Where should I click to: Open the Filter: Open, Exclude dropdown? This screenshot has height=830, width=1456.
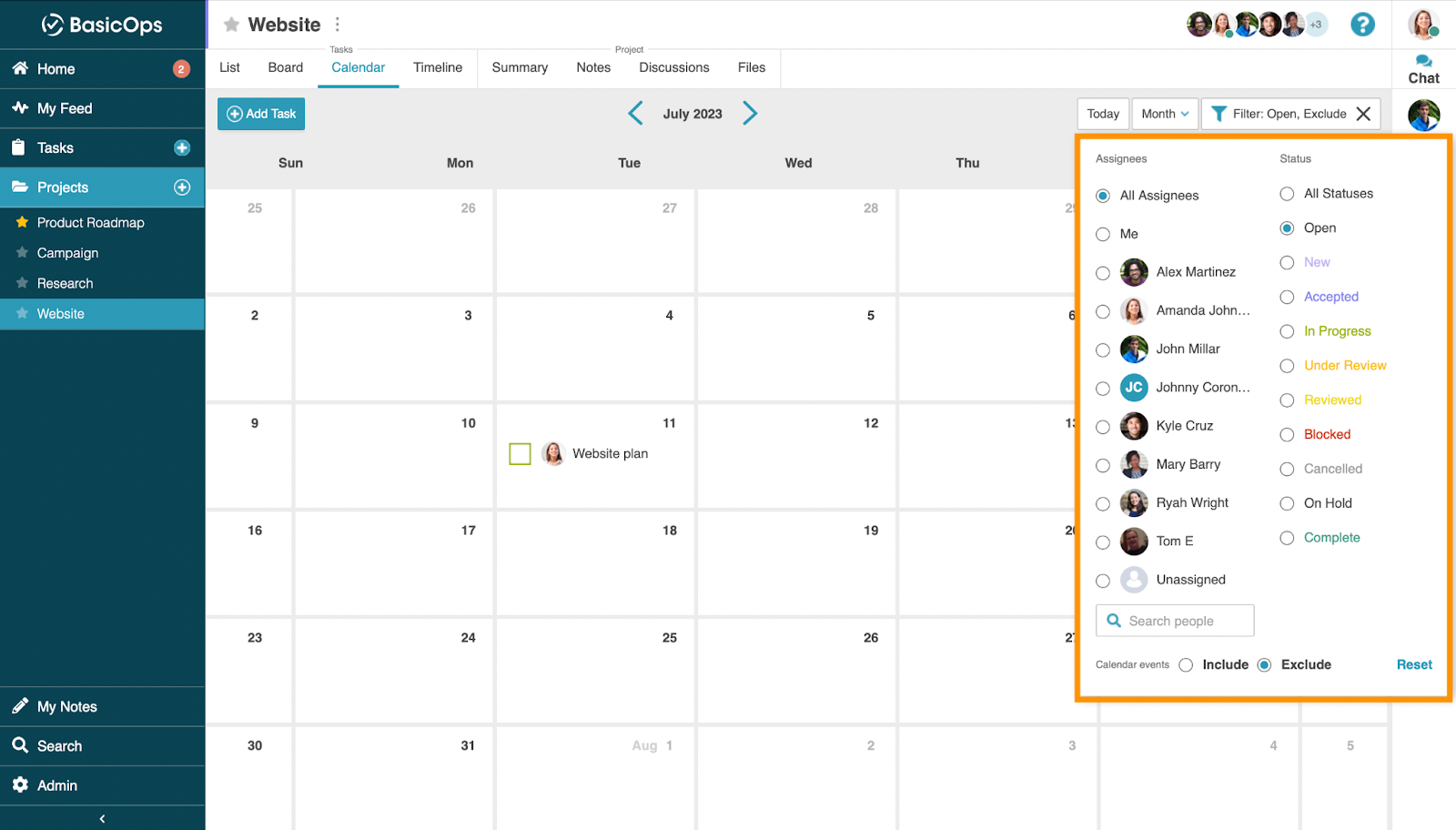point(1279,114)
